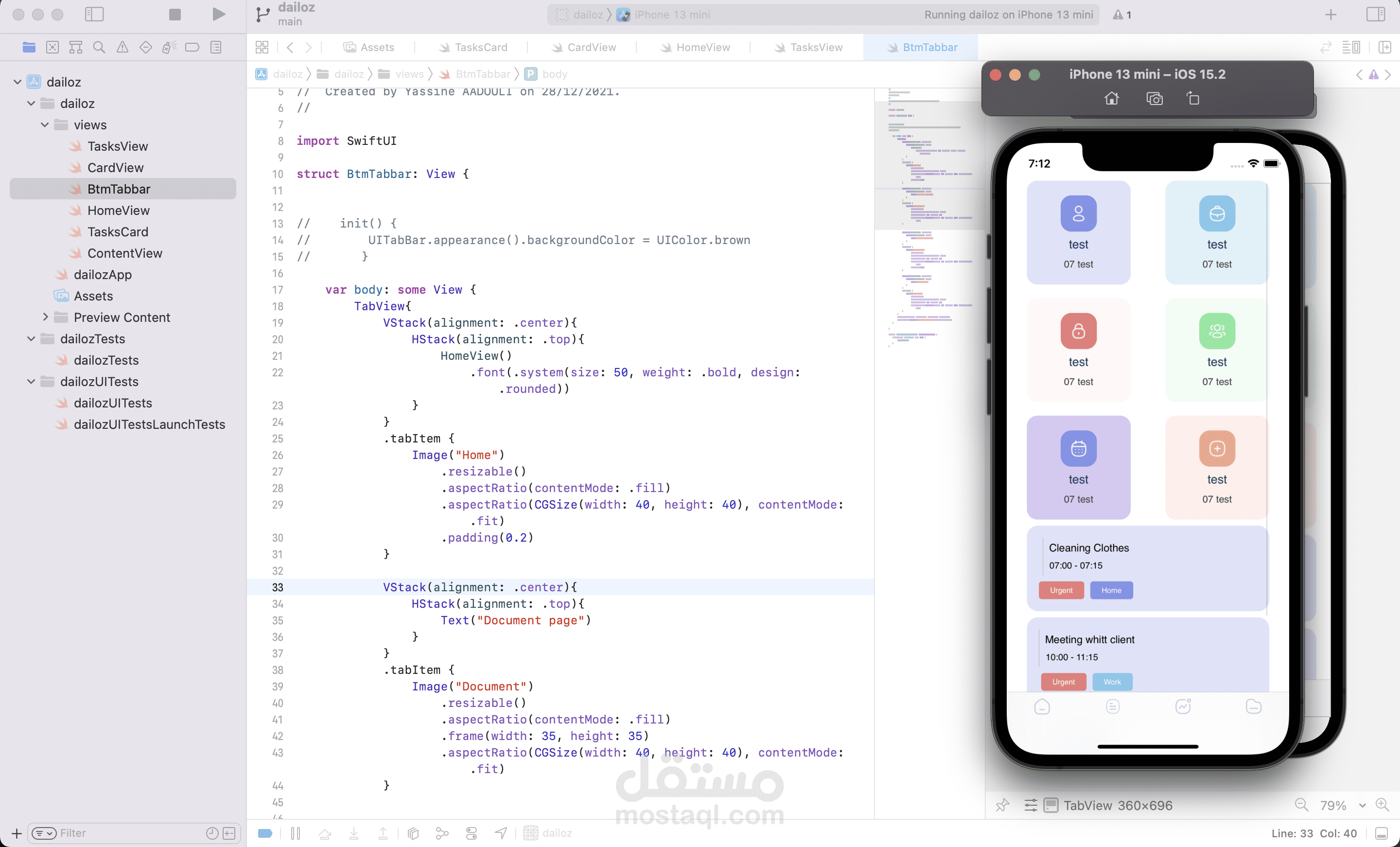
Task: Open the Breakpoint navigator
Action: pos(192,47)
